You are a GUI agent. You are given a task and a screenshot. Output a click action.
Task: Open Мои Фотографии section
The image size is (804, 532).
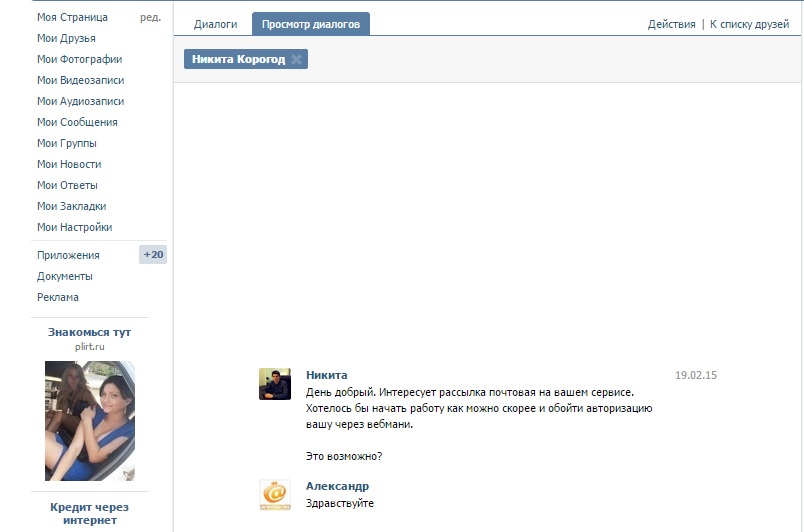[79, 59]
